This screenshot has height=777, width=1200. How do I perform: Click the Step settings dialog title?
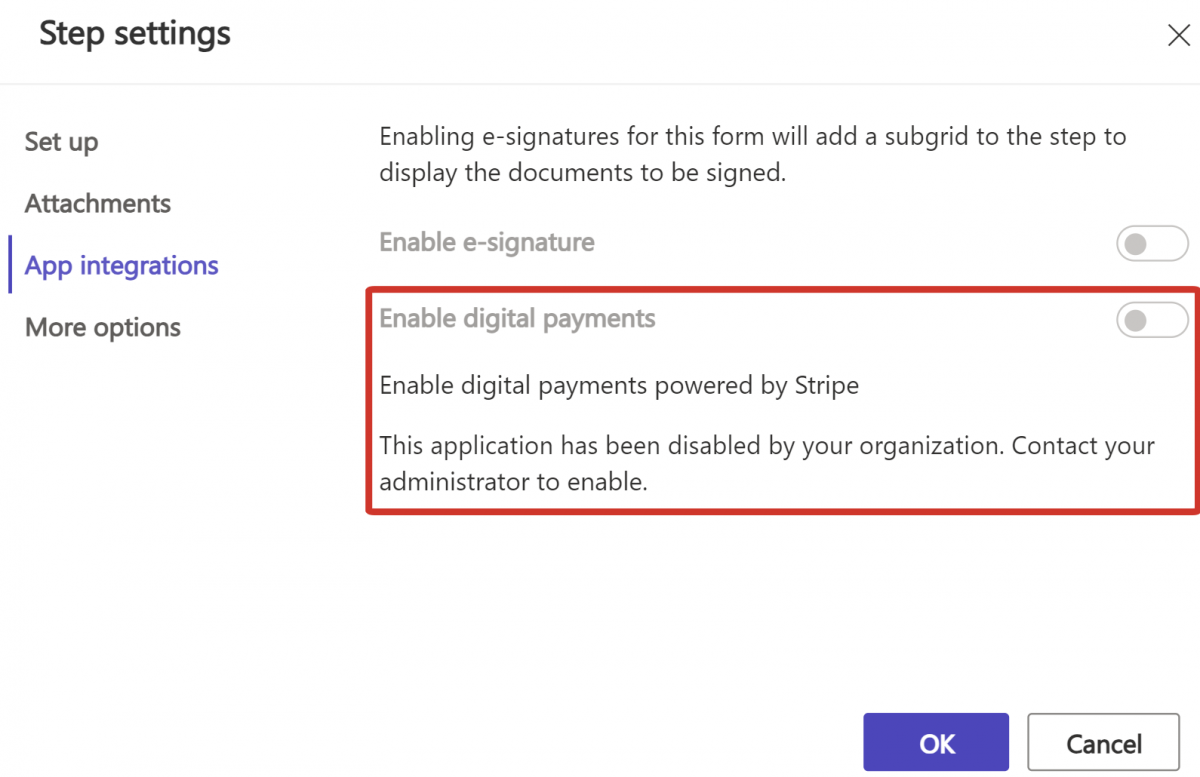134,33
